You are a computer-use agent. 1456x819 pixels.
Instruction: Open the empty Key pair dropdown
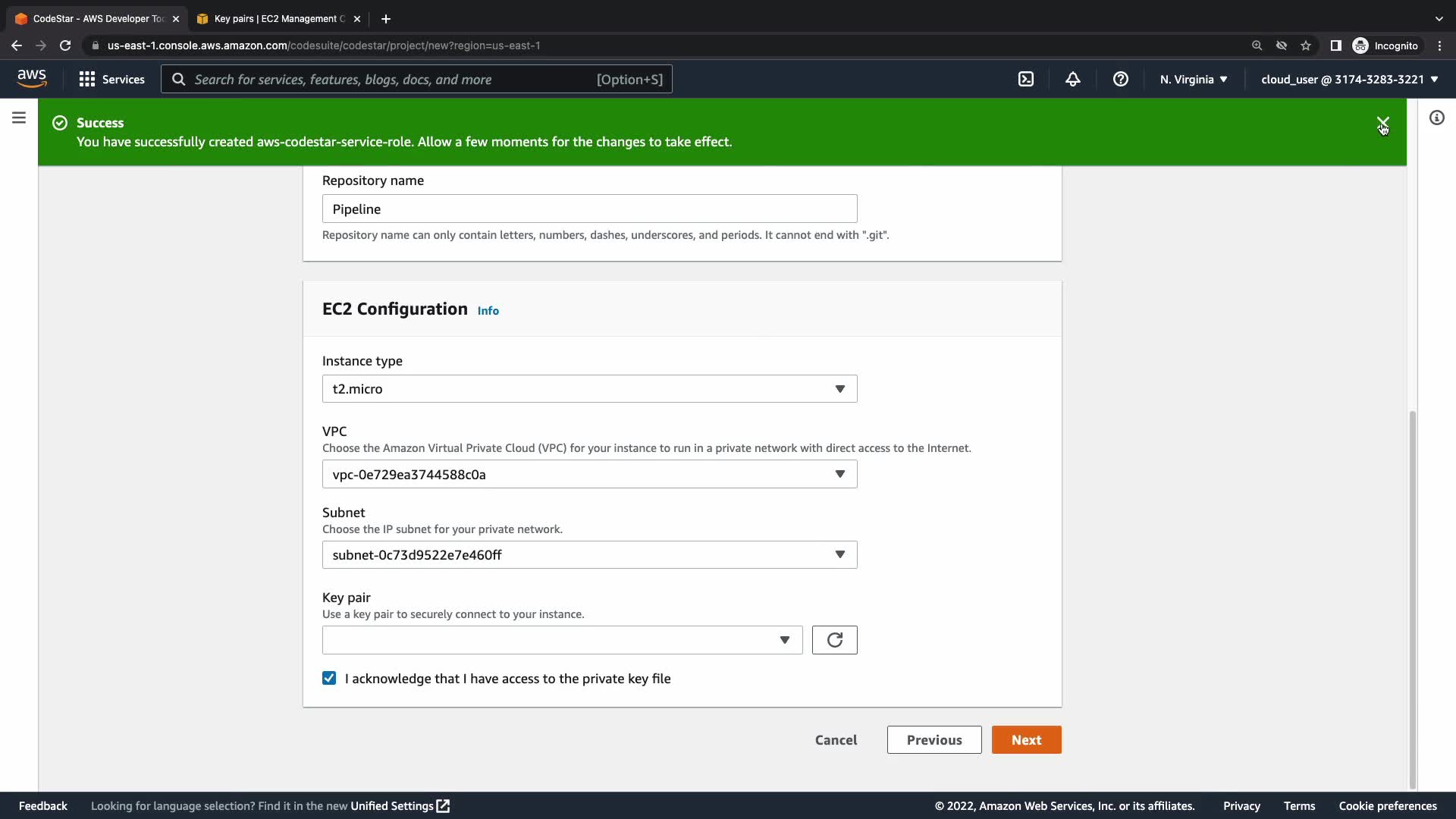562,640
